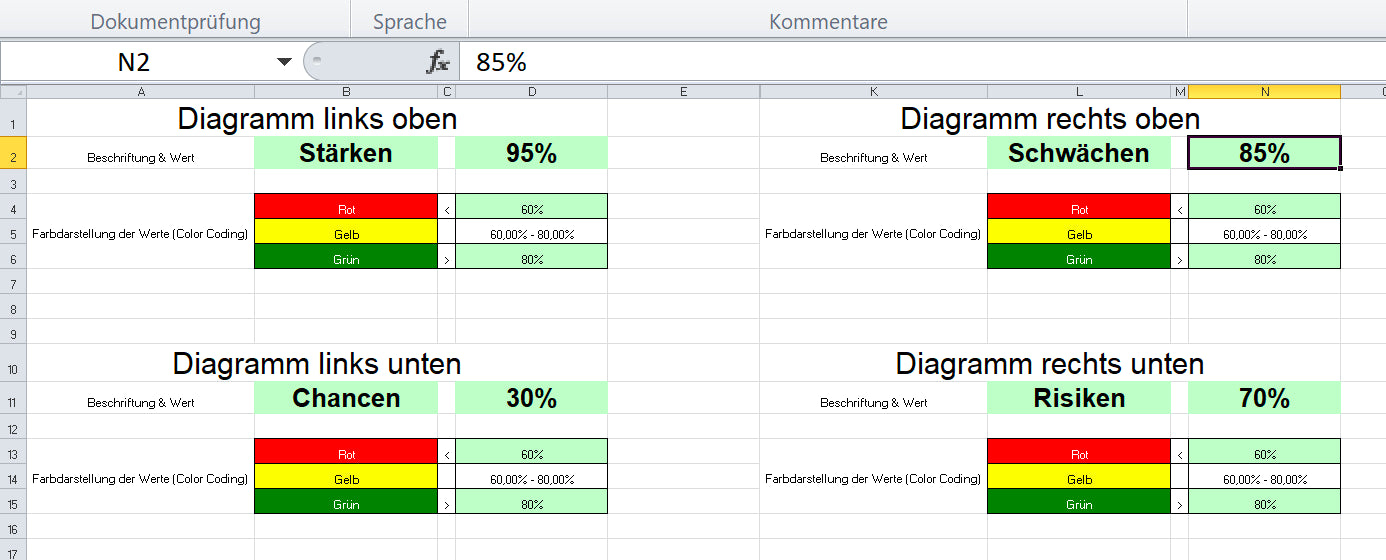1386x560 pixels.
Task: Click the Kommentare ribbon group label
Action: (828, 21)
